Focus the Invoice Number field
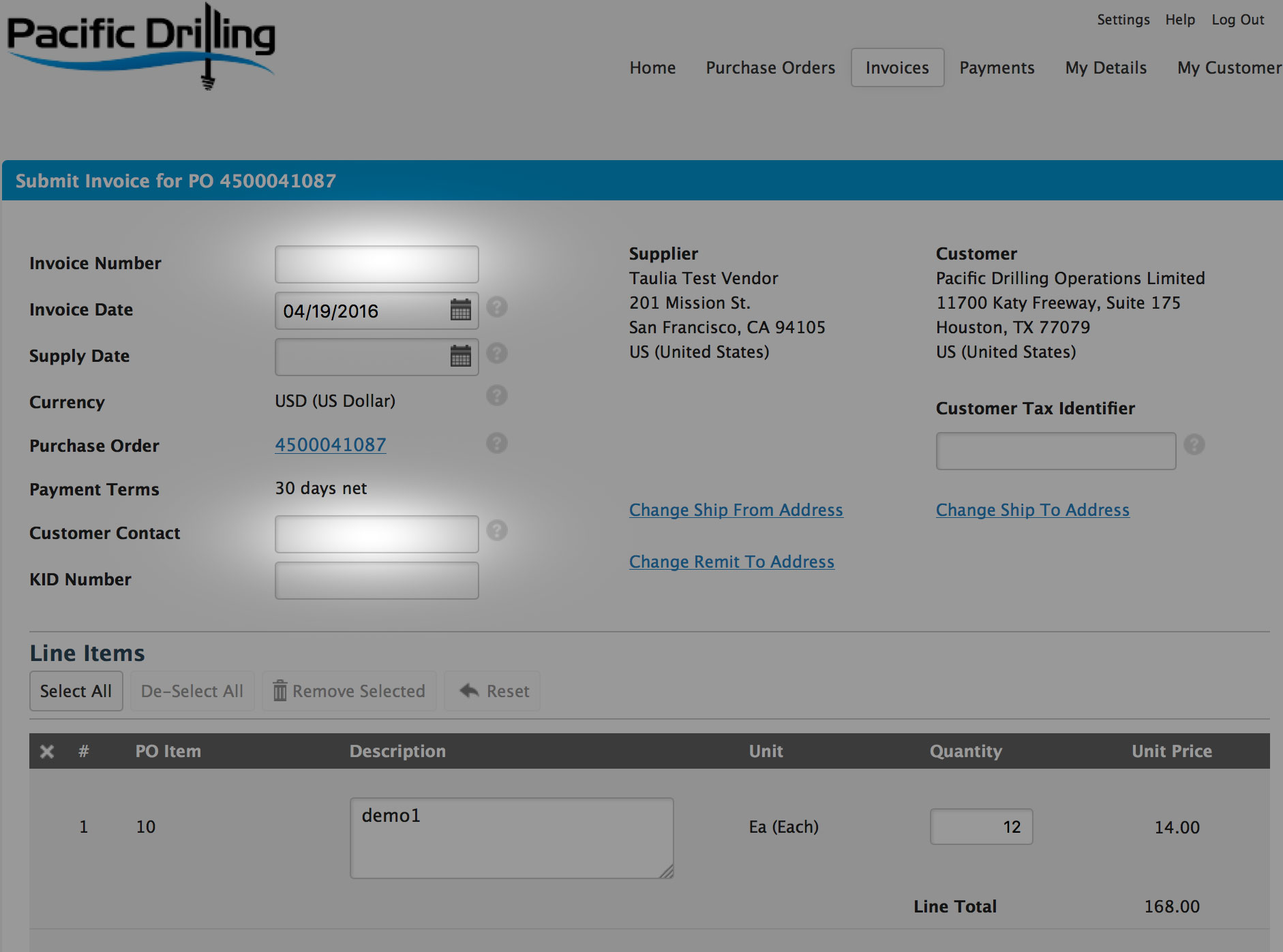The height and width of the screenshot is (952, 1283). pyautogui.click(x=377, y=264)
